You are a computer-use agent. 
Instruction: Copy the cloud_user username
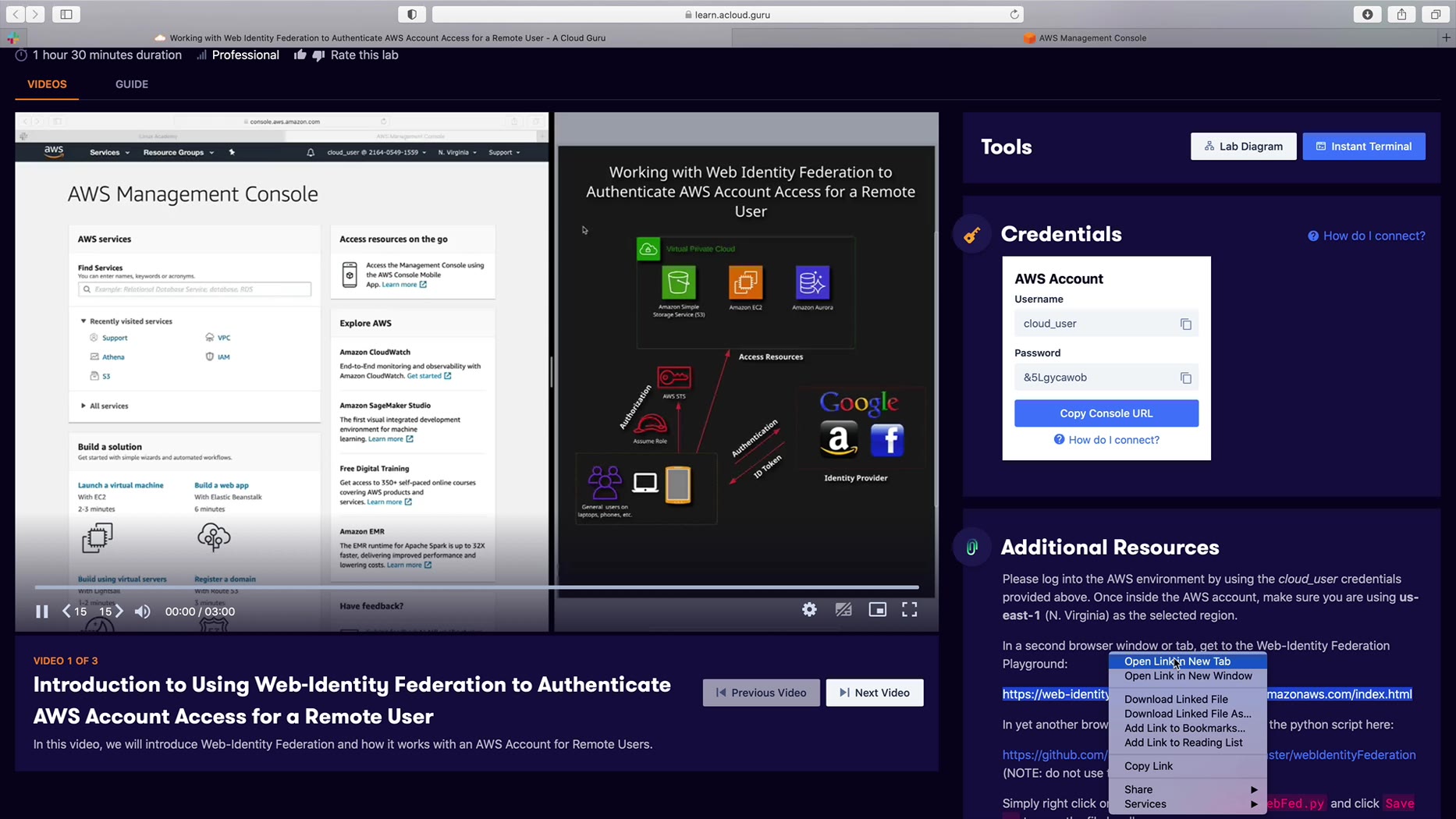coord(1186,324)
